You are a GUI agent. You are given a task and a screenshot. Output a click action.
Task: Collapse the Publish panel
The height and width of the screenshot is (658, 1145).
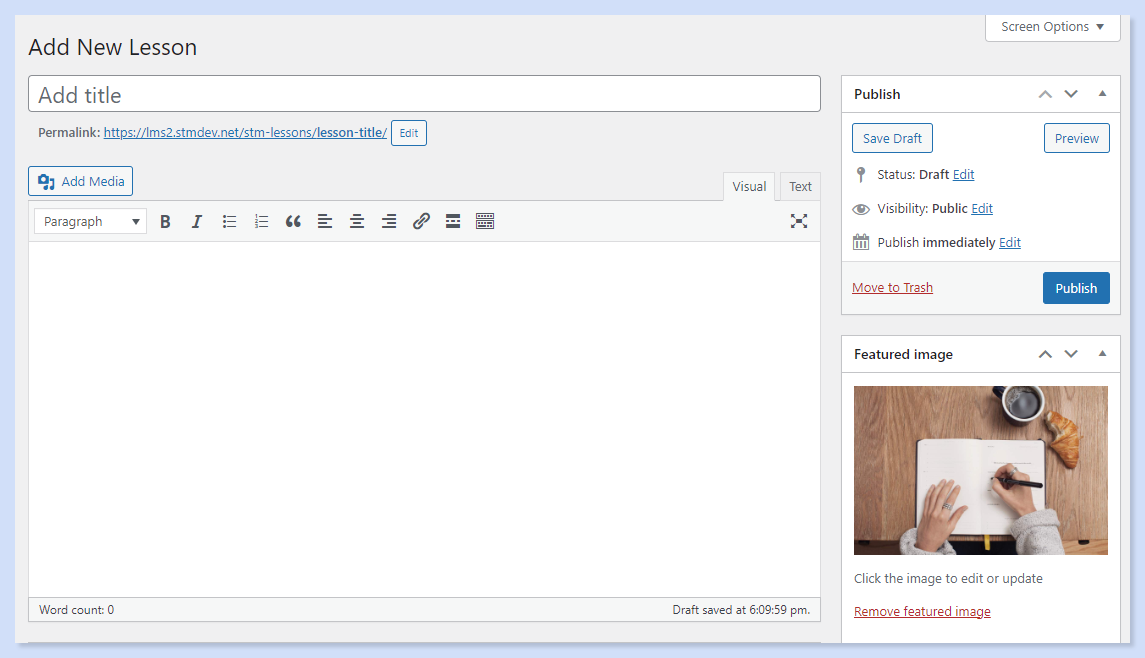[x=1103, y=93]
